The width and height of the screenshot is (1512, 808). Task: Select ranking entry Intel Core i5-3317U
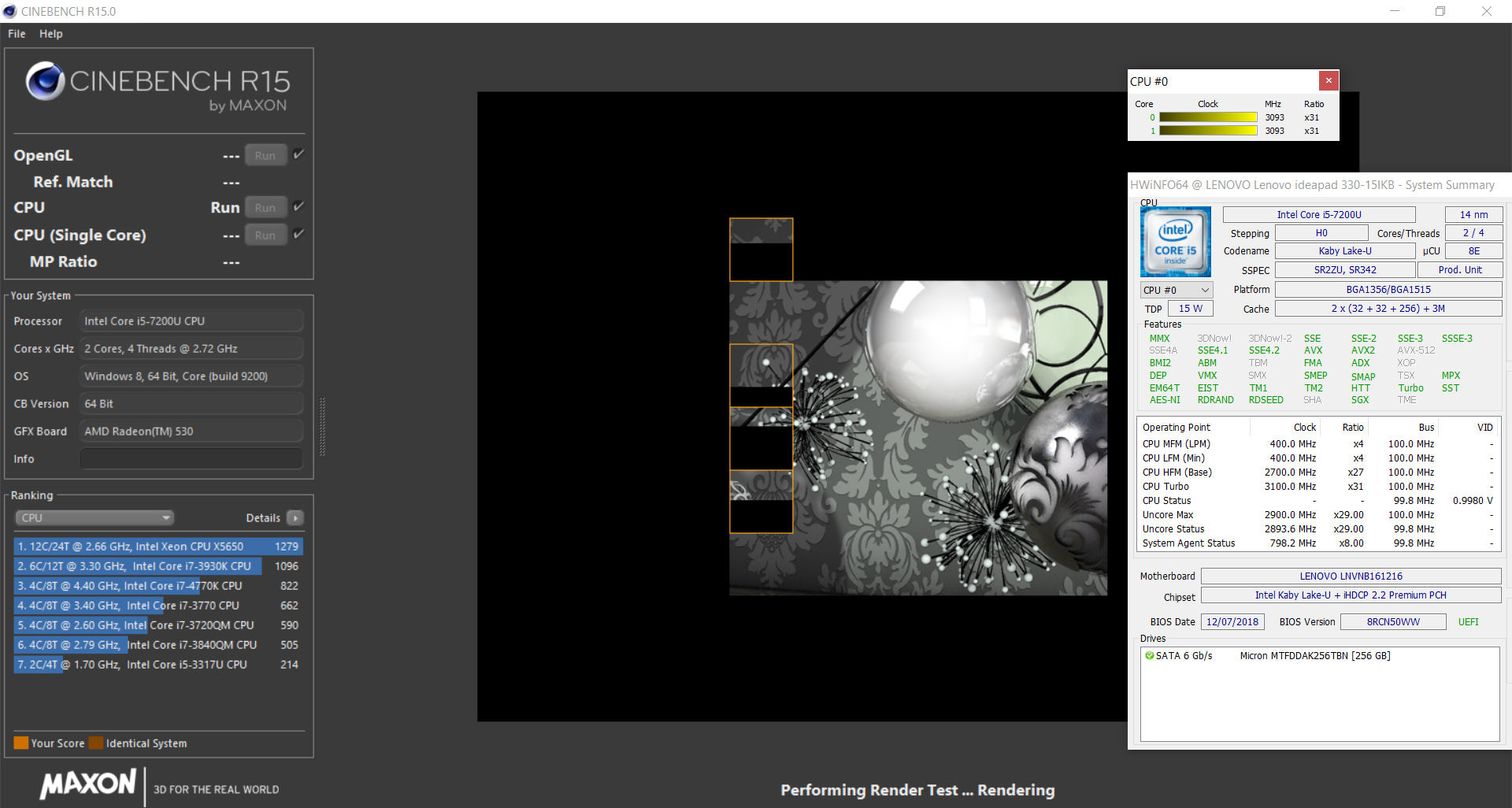click(x=158, y=664)
